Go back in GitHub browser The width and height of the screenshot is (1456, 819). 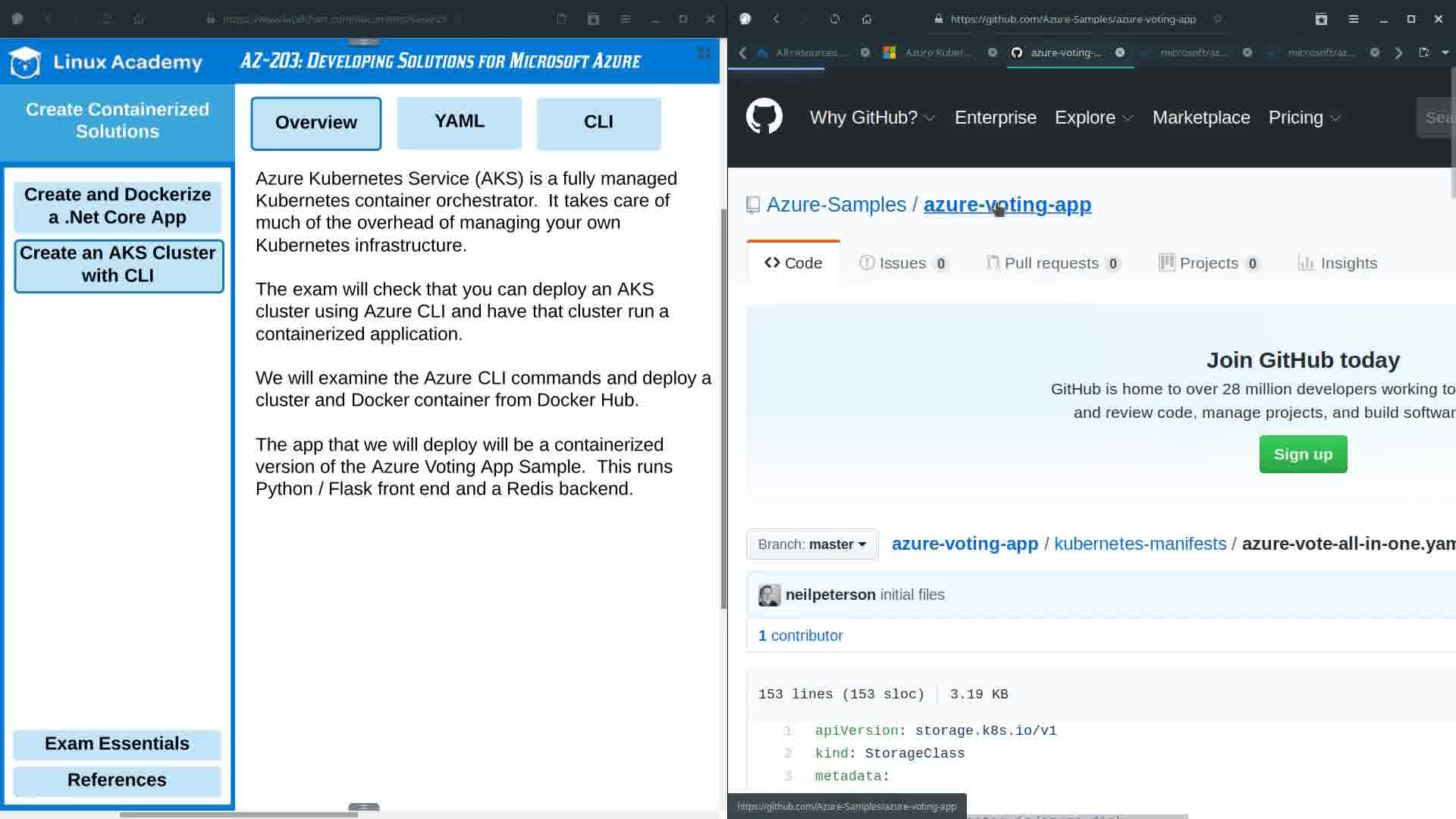point(776,19)
